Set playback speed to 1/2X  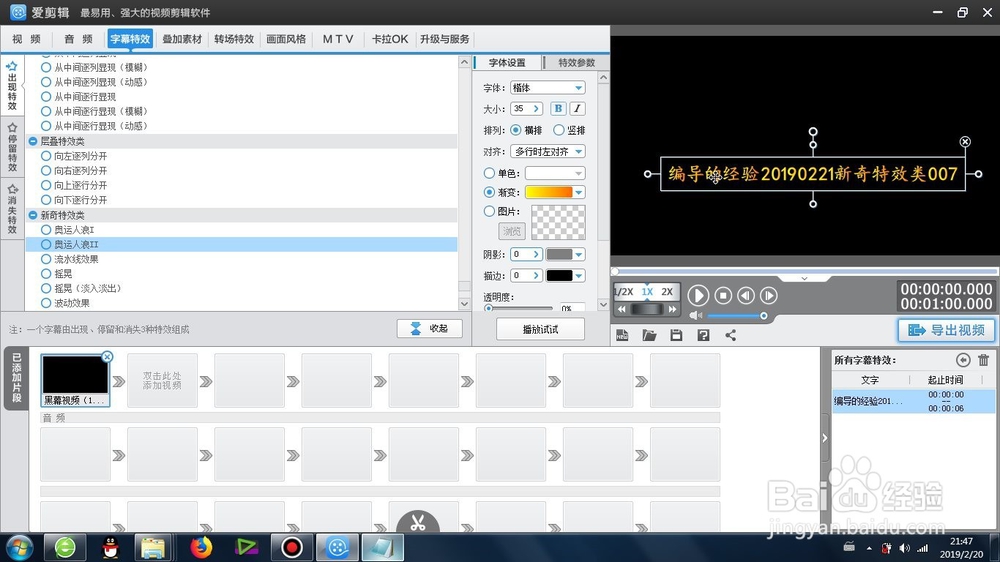click(x=623, y=292)
